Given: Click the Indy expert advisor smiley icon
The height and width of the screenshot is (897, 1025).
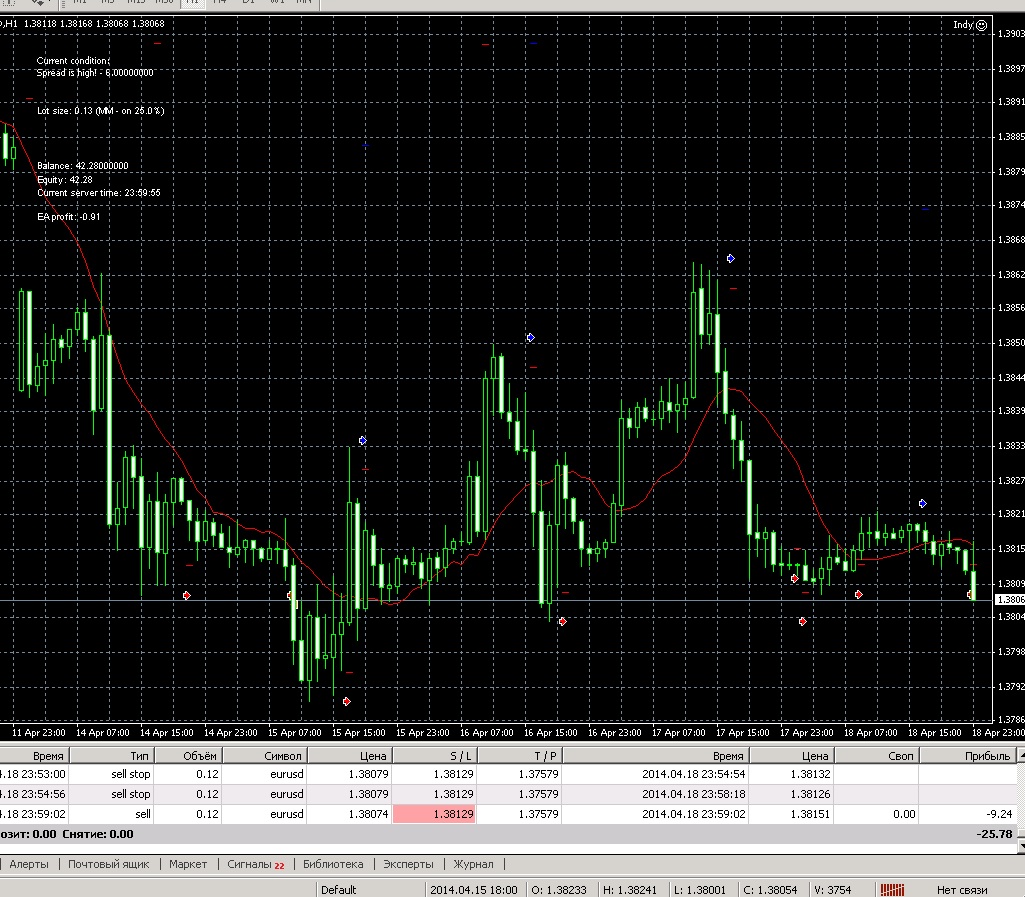Looking at the screenshot, I should [x=981, y=25].
